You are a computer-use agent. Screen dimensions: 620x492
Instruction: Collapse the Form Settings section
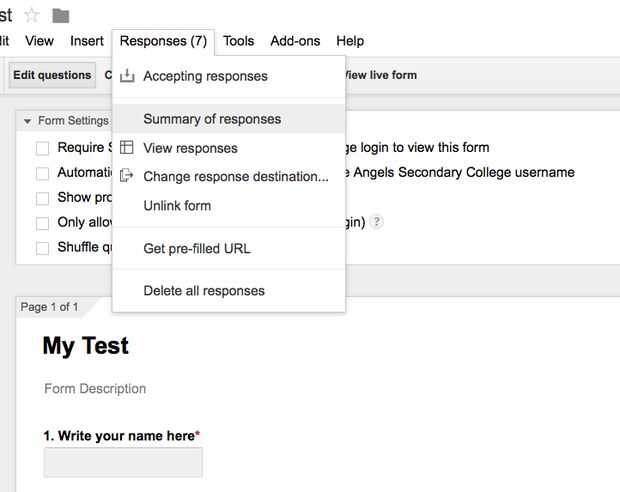(28, 121)
